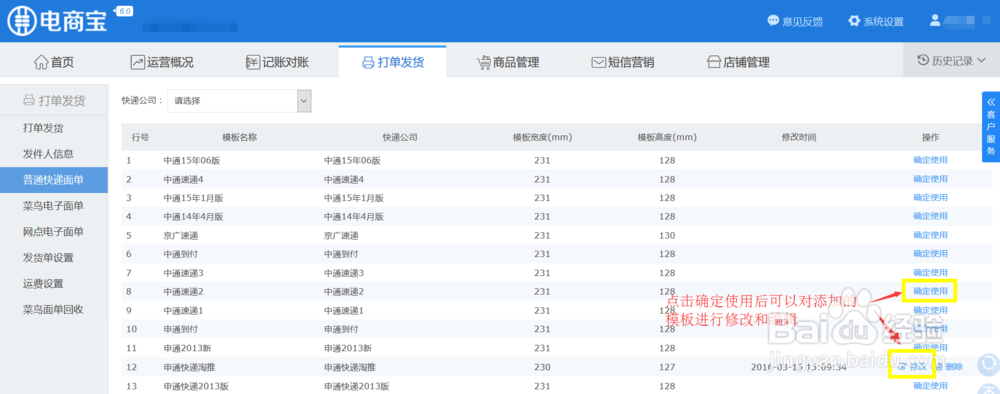Click 确定使用 for 中通速递4 row
This screenshot has width=1000, height=394.
tap(930, 179)
